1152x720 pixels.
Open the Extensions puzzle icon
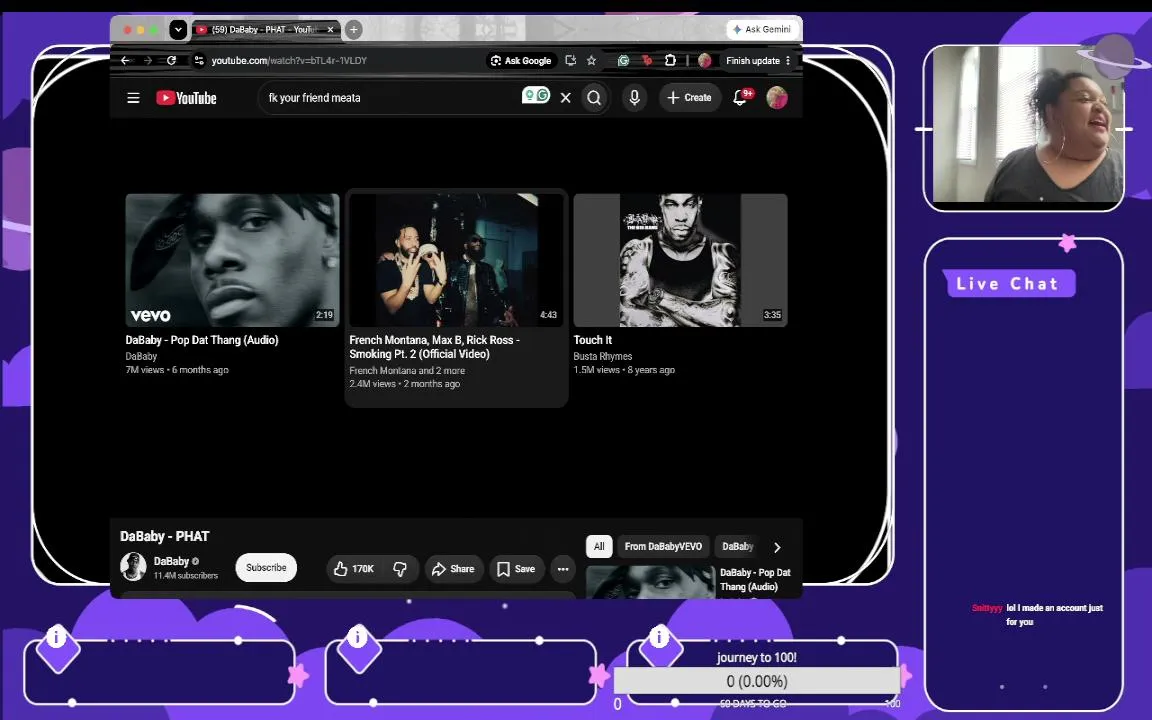[x=670, y=60]
